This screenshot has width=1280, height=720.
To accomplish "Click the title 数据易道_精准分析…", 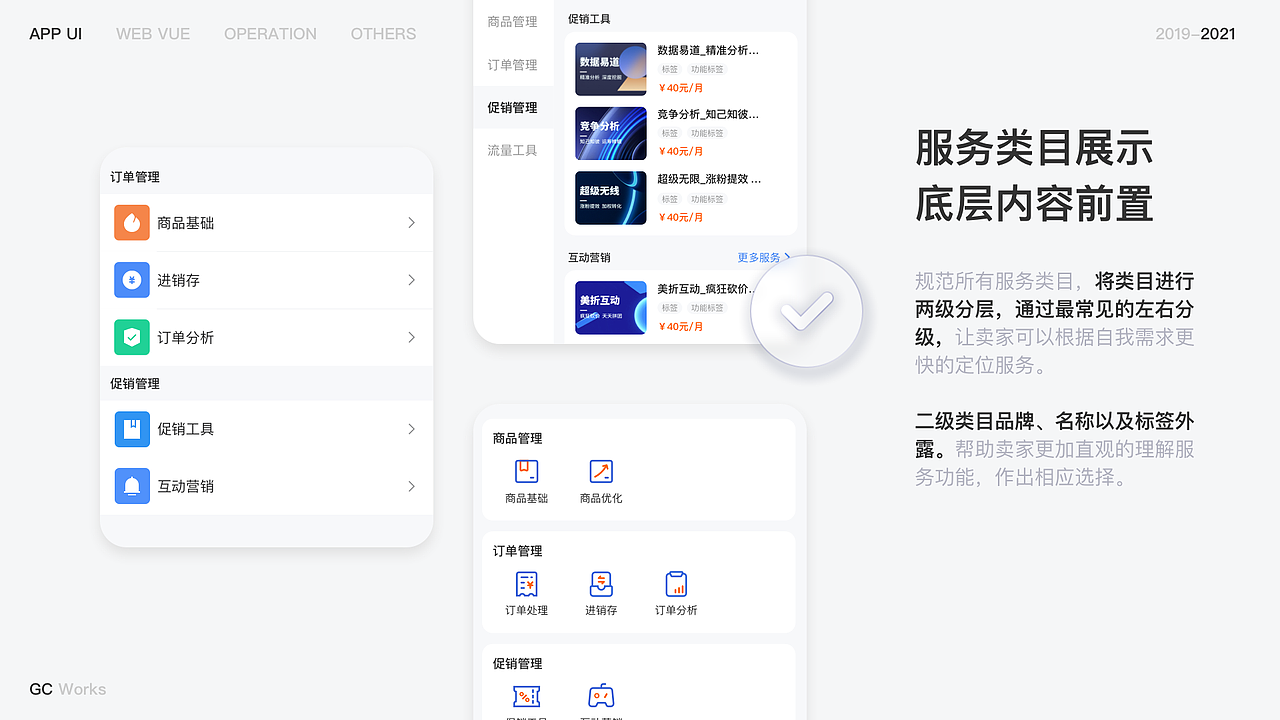I will pyautogui.click(x=708, y=50).
